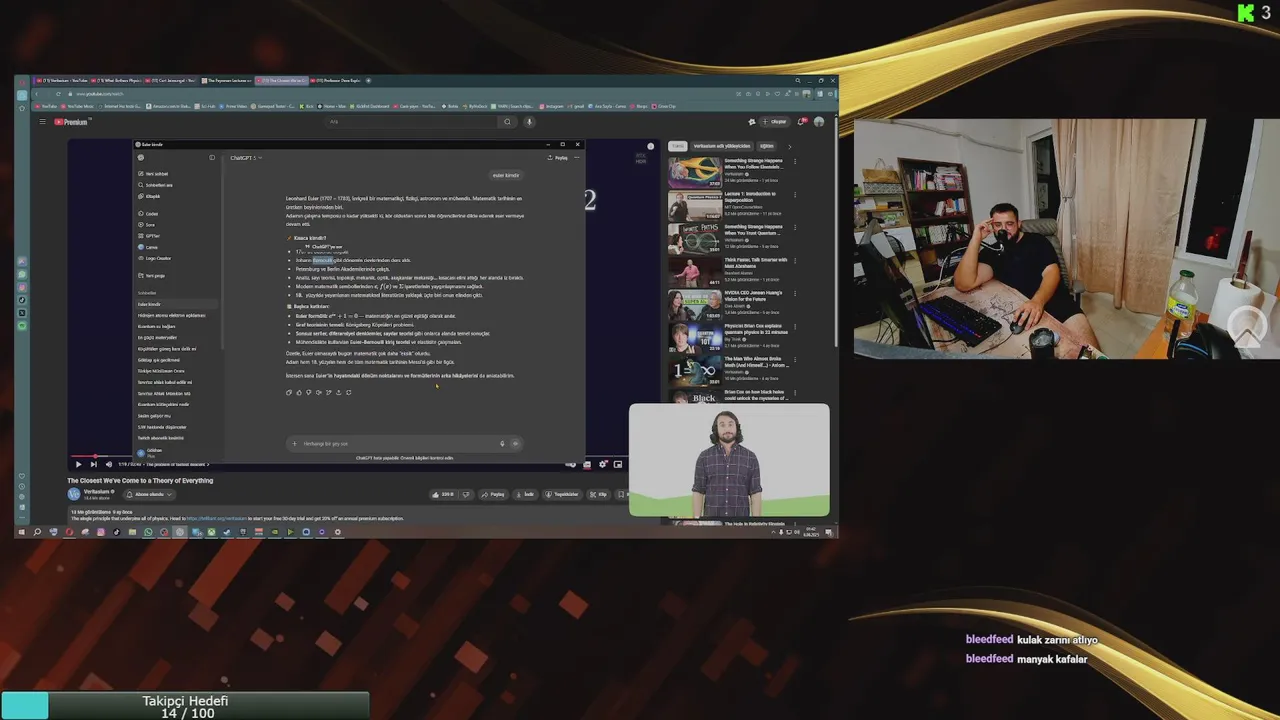Click the YouTube search magnifier button

(507, 122)
